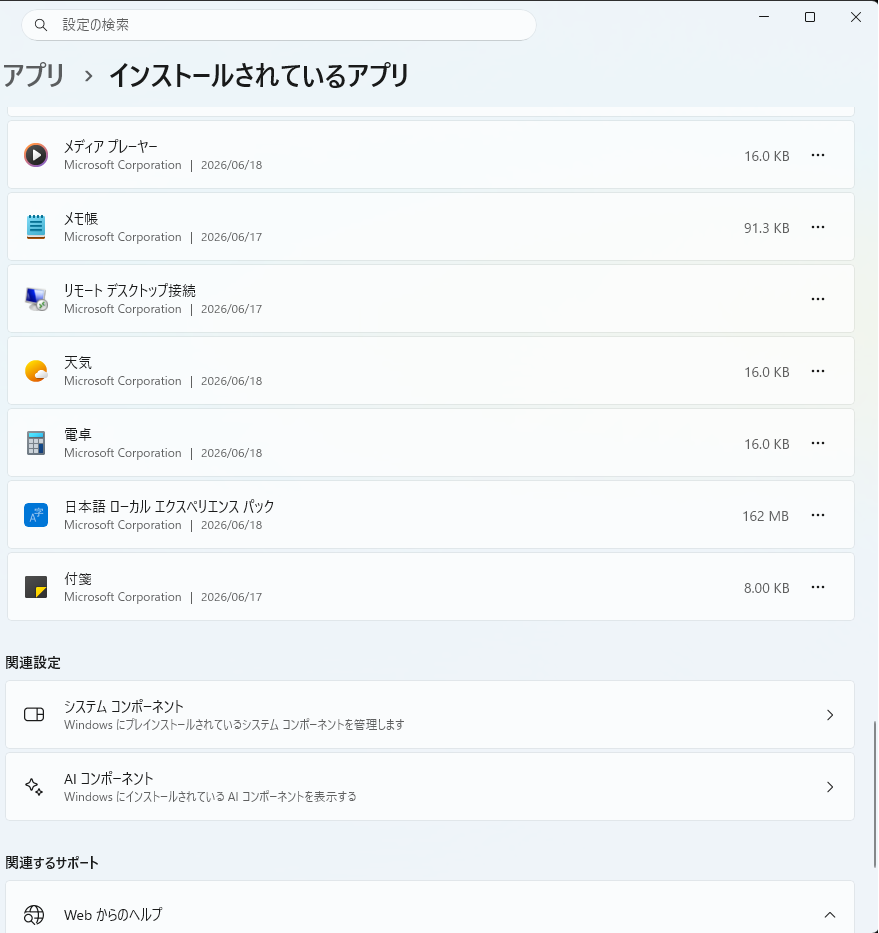Screen dimensions: 879x933
Task: Open more options for 付箋
Action: tap(818, 587)
